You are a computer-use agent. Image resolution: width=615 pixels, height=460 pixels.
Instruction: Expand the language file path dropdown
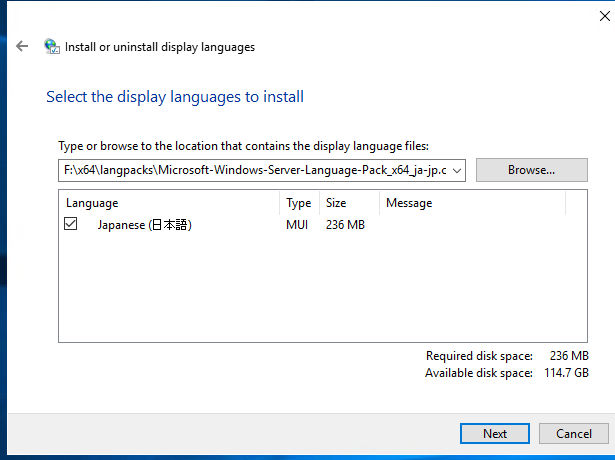tap(457, 171)
